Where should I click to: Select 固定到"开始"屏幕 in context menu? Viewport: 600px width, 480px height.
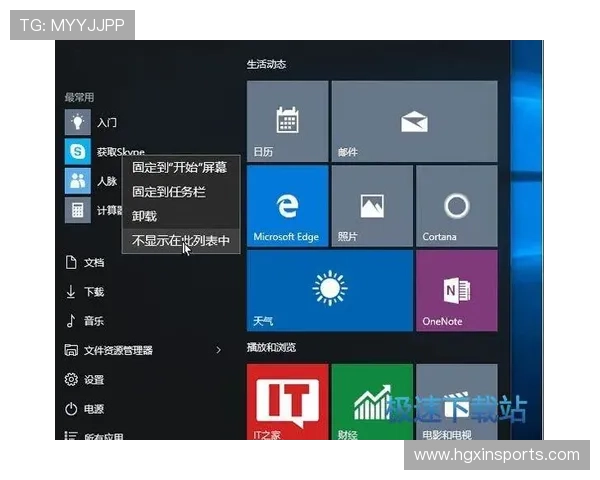click(x=180, y=167)
